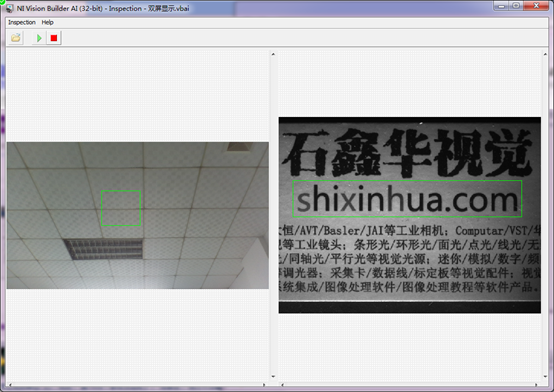Image resolution: width=554 pixels, height=392 pixels.
Task: Click right arrow of left horizontal scrollbar
Action: [x=264, y=385]
